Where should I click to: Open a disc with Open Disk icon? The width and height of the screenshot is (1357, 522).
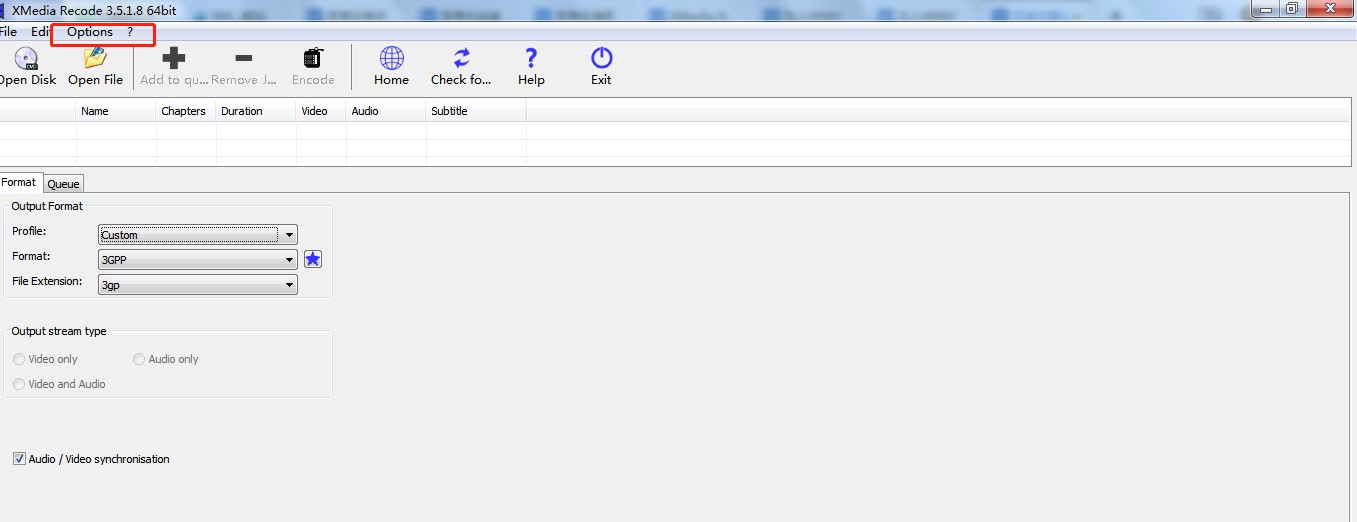(x=26, y=58)
